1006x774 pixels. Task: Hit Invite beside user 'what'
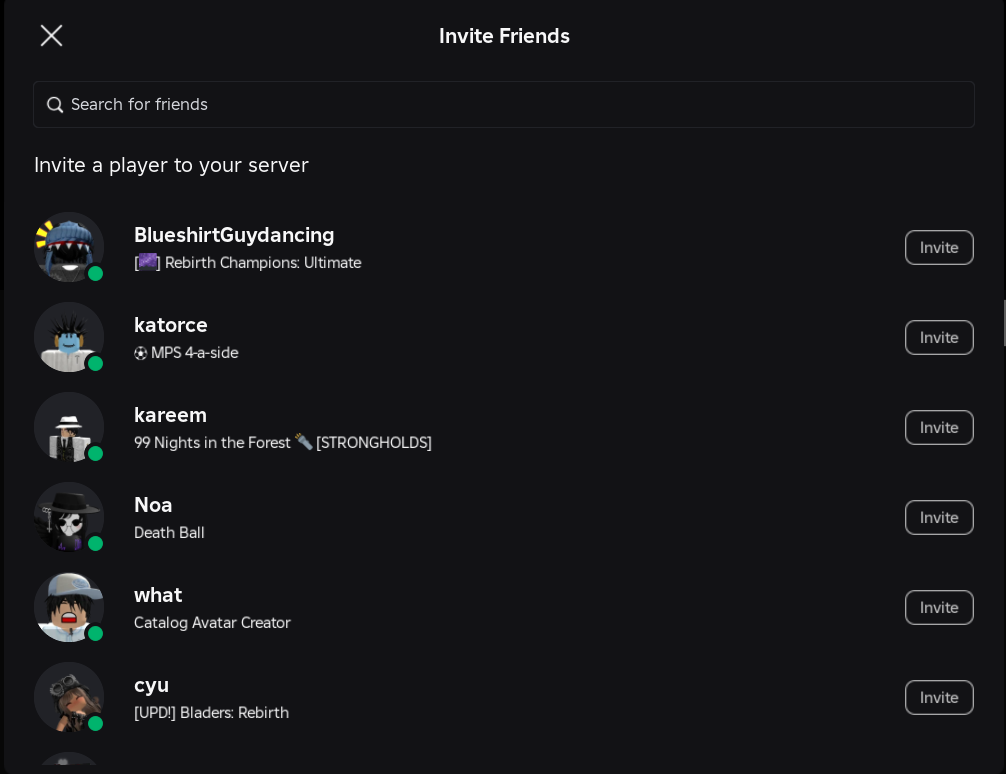point(939,608)
